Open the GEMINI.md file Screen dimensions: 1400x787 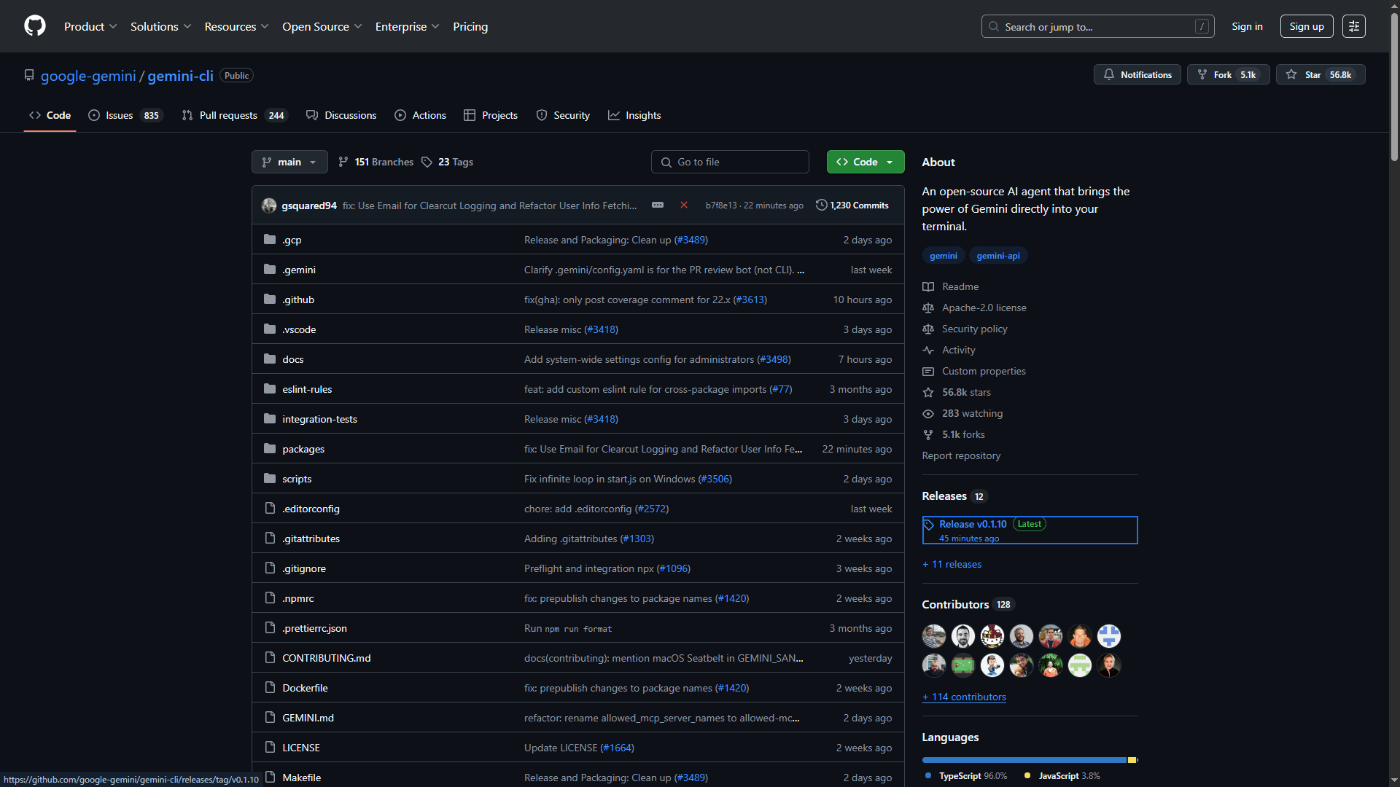(x=308, y=718)
